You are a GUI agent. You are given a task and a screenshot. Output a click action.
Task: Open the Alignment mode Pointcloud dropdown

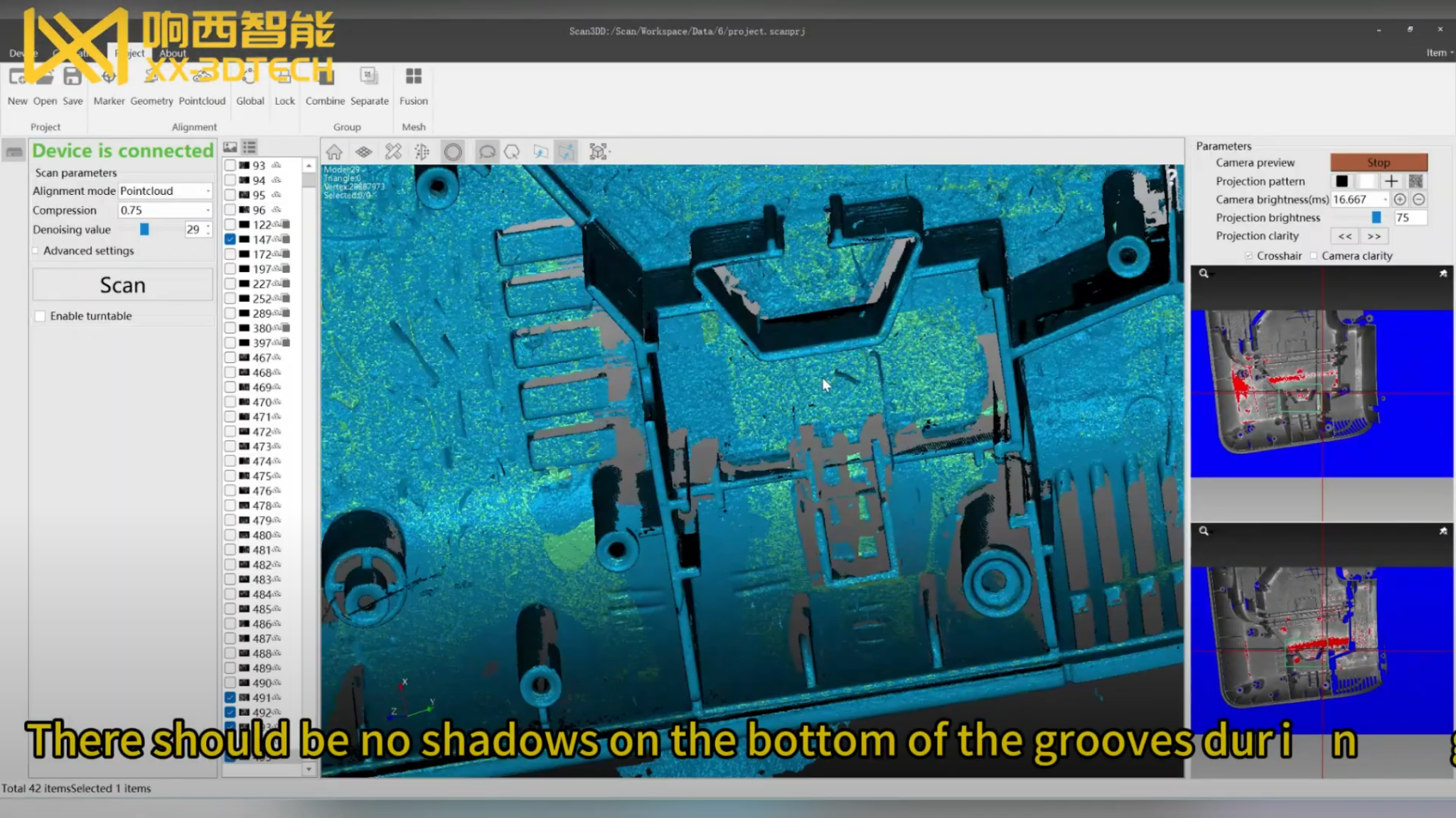[x=165, y=191]
